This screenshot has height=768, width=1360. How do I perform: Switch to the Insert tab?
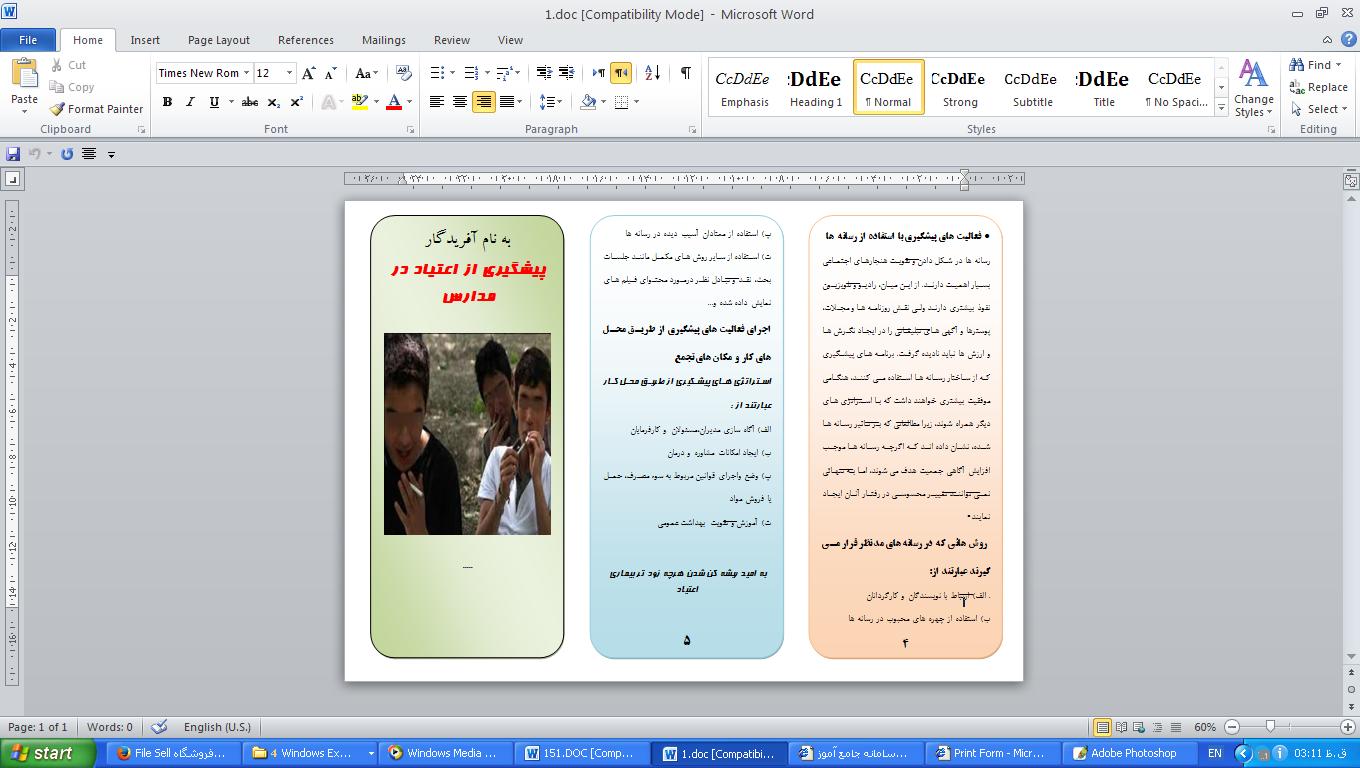pos(145,40)
